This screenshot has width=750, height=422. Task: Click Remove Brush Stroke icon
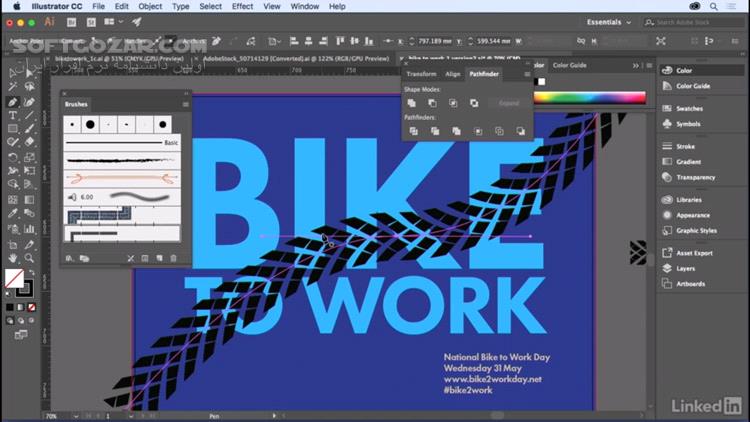coord(131,258)
